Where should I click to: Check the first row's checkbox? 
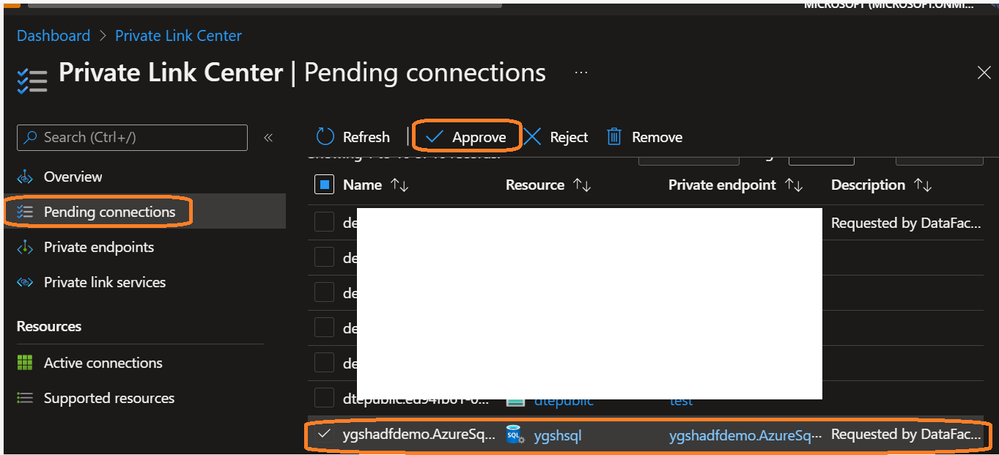(324, 223)
